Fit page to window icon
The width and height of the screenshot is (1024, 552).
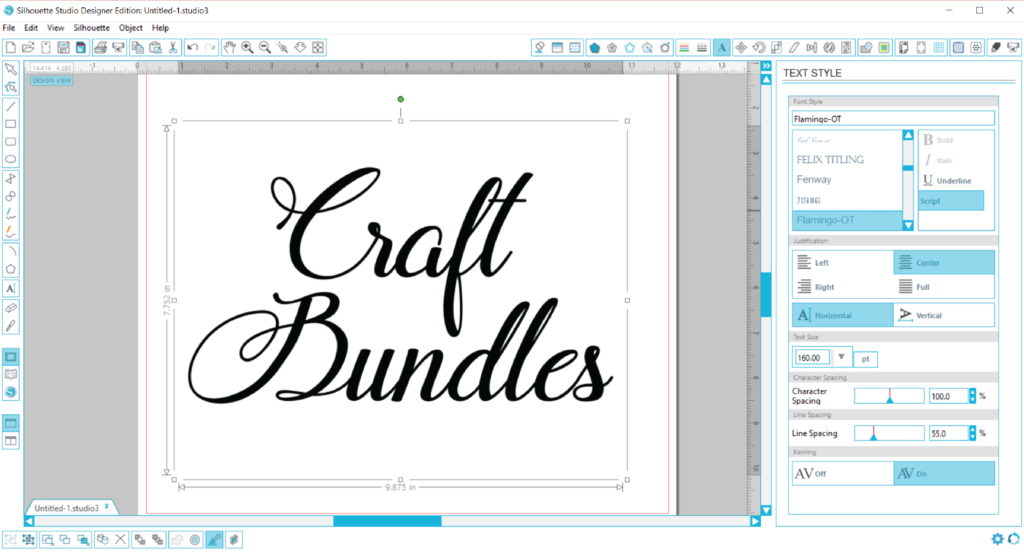coord(318,48)
